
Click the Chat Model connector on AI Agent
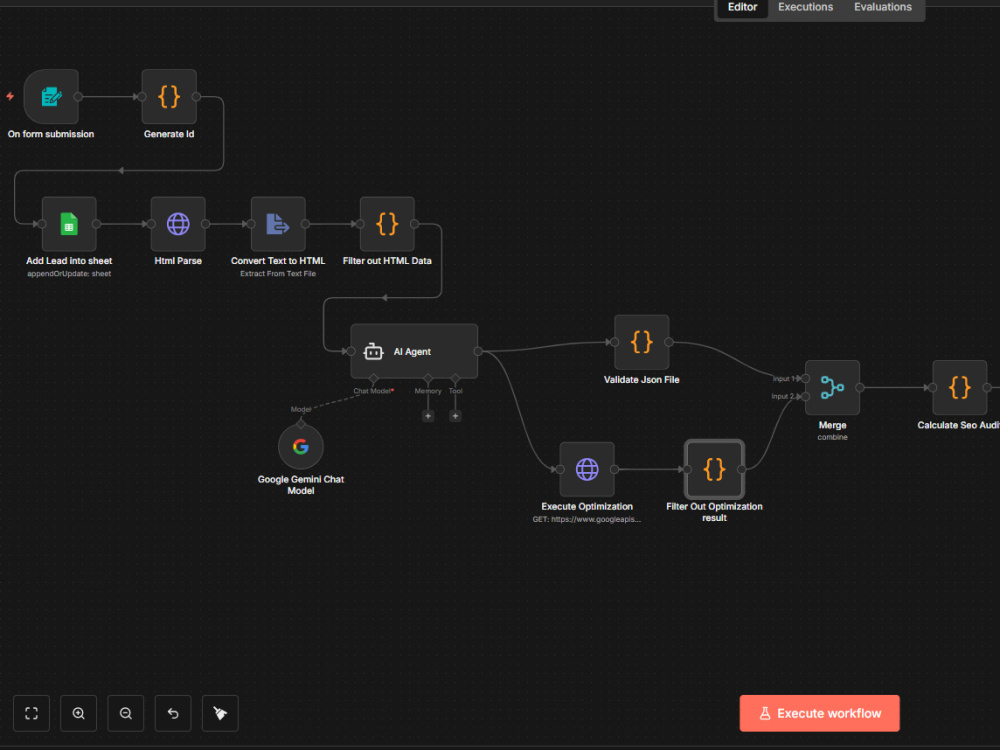click(374, 379)
